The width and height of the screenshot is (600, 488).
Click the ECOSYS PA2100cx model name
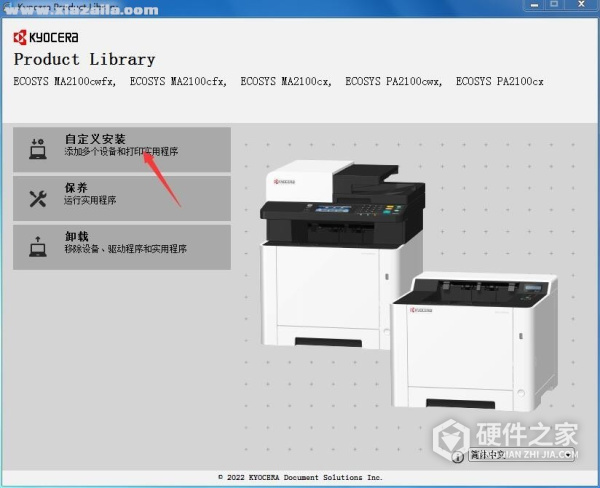pos(499,82)
